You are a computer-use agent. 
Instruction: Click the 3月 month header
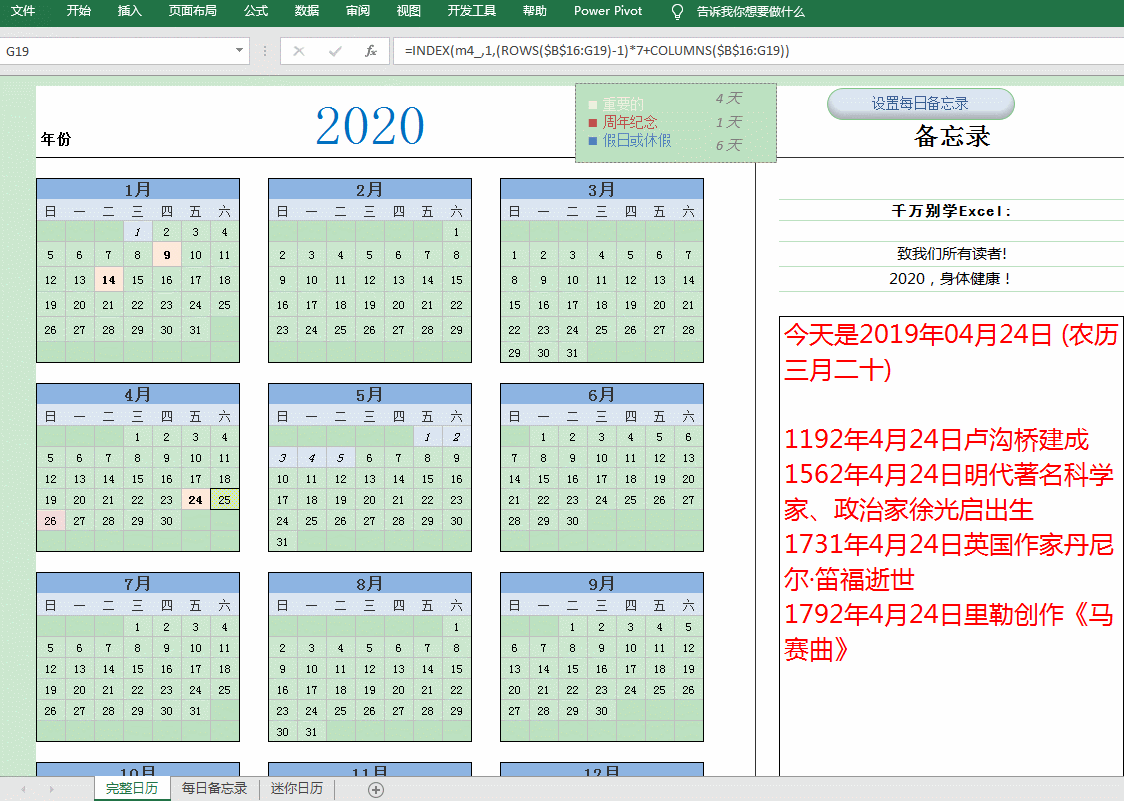pos(601,189)
